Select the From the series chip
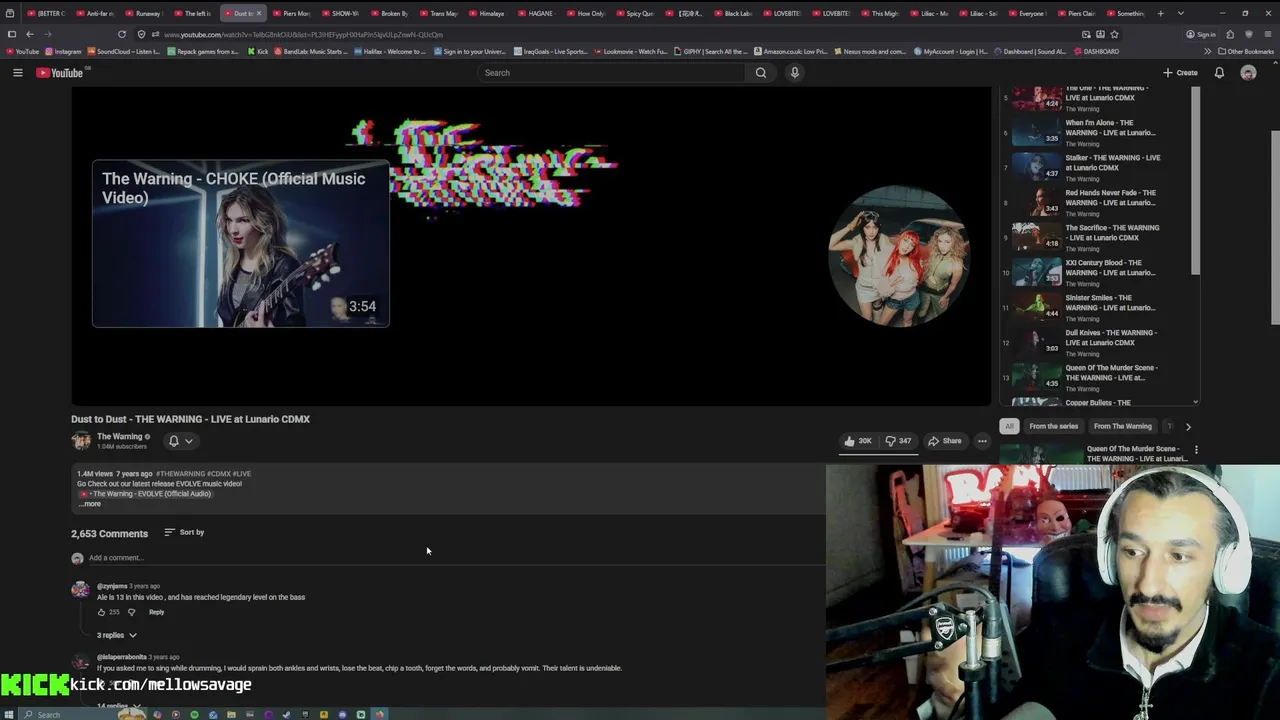 [1053, 426]
